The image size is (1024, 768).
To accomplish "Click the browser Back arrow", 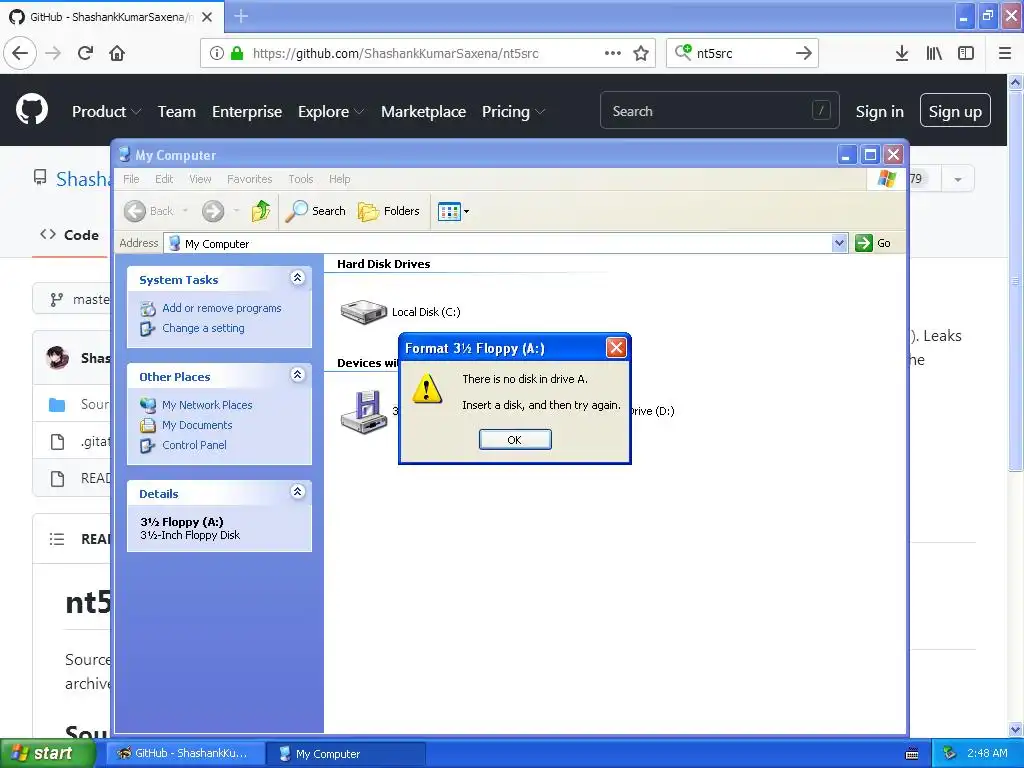I will pyautogui.click(x=20, y=53).
